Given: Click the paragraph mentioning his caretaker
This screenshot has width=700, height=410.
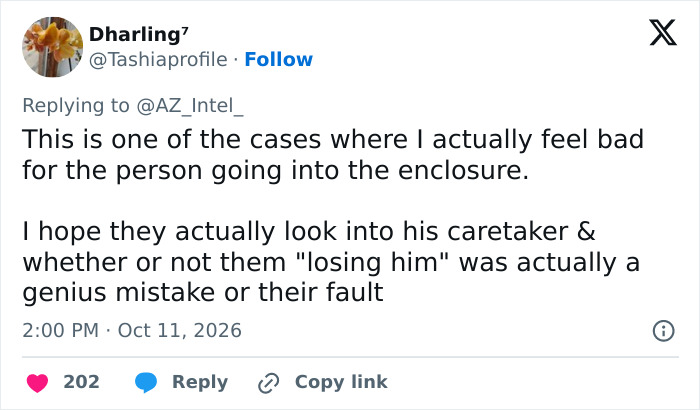Looking at the screenshot, I should 331,262.
